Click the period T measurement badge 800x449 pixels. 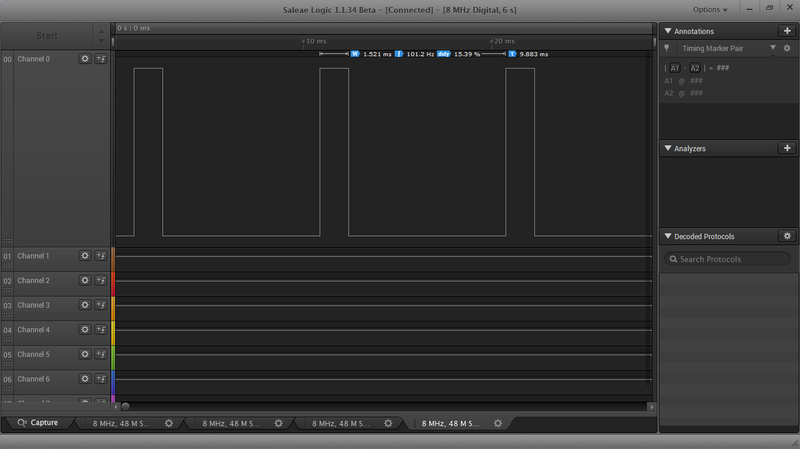click(512, 54)
